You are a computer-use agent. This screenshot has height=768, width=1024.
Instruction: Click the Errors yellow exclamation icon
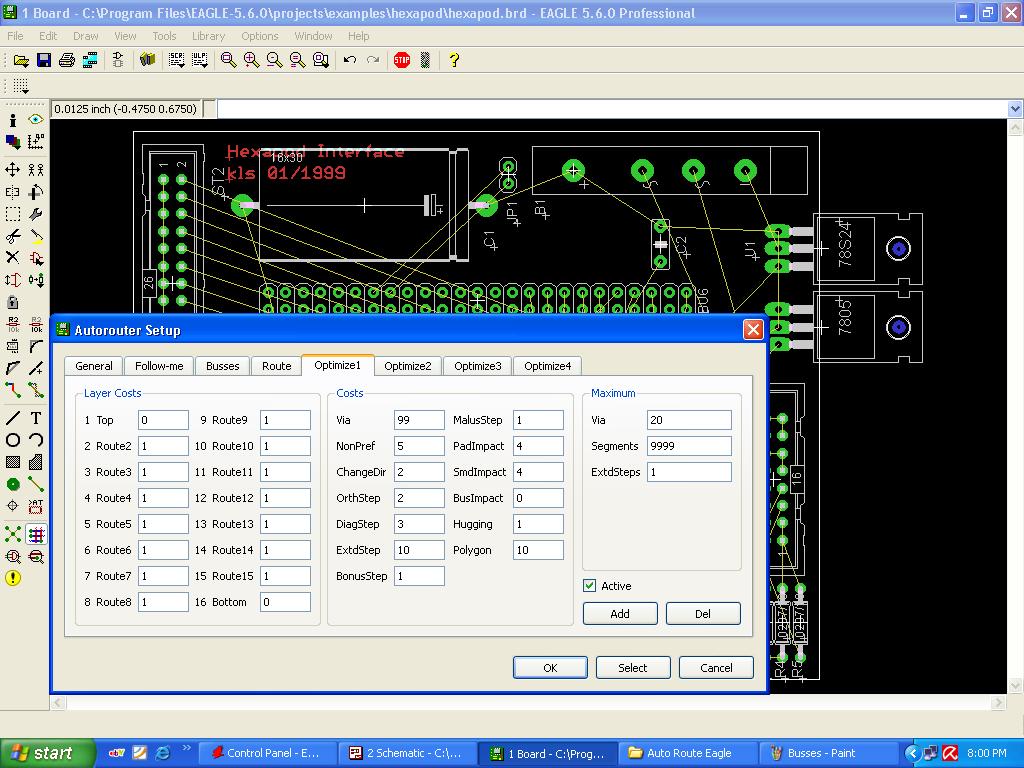(13, 578)
